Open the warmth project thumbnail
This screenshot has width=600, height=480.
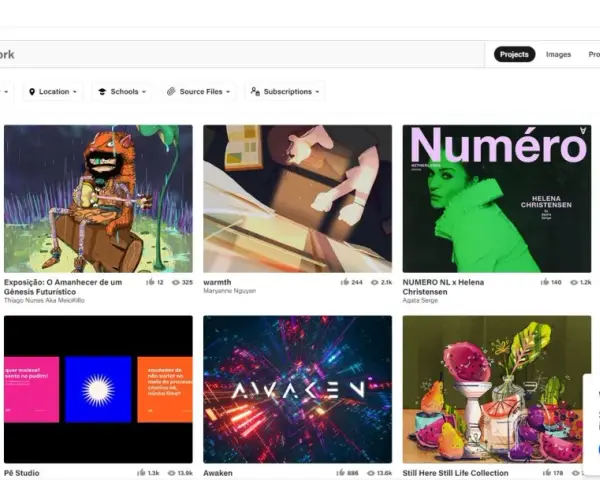(297, 199)
